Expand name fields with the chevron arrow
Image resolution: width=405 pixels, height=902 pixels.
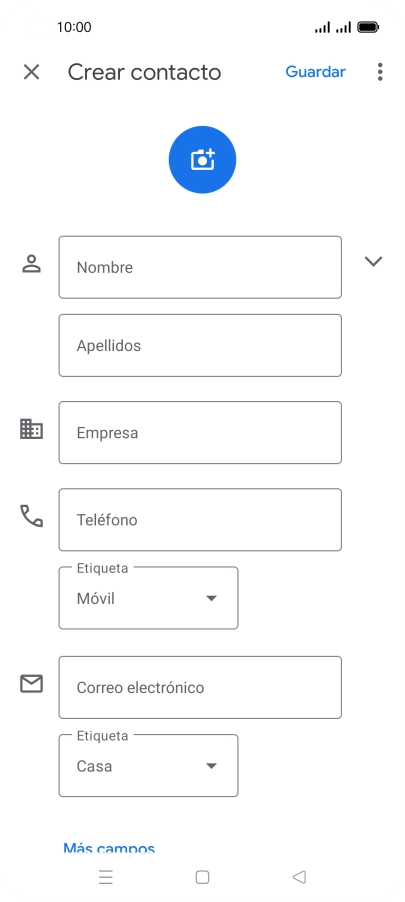(373, 261)
